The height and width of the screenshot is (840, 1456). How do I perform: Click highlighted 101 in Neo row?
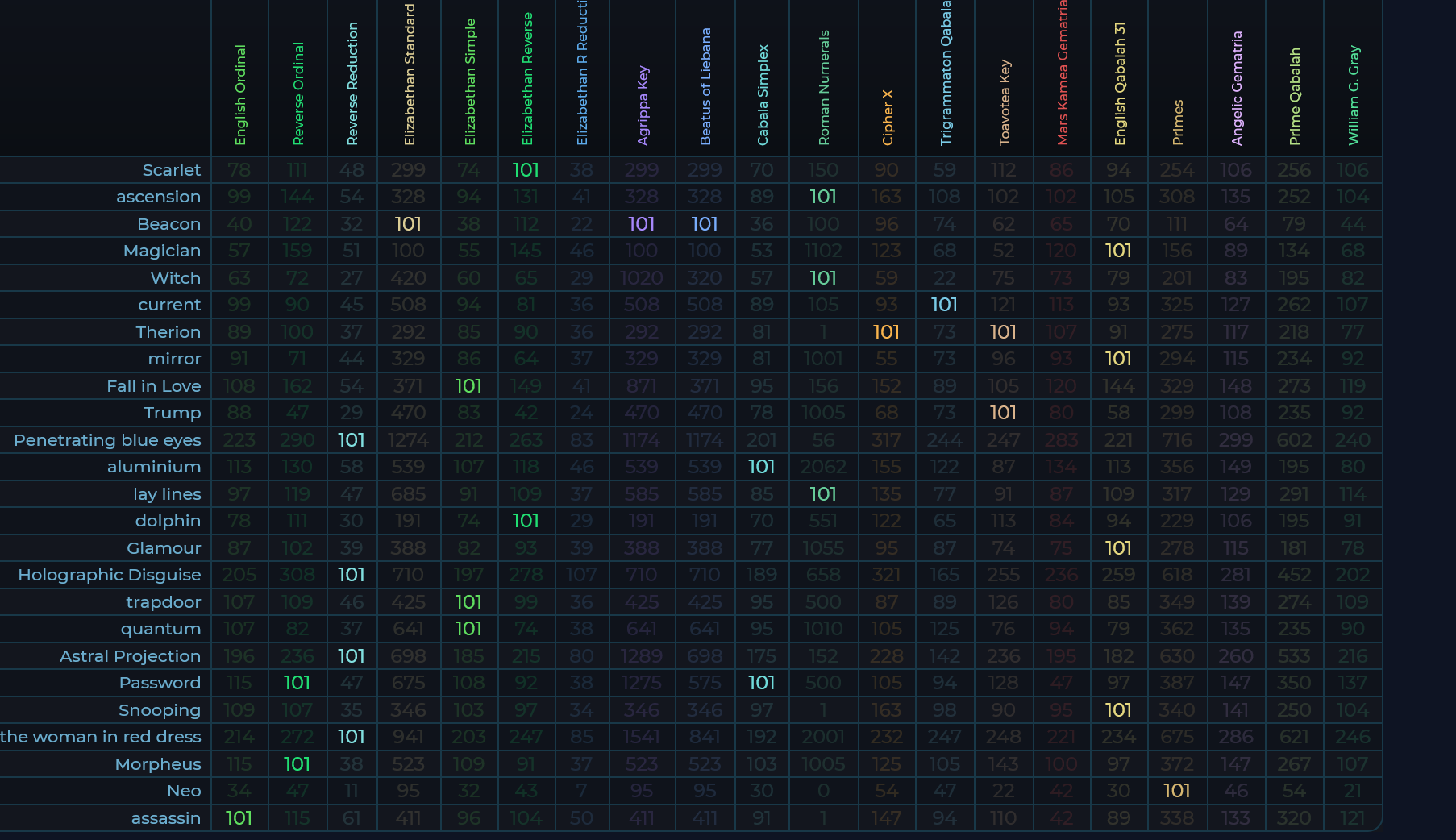point(1177,791)
